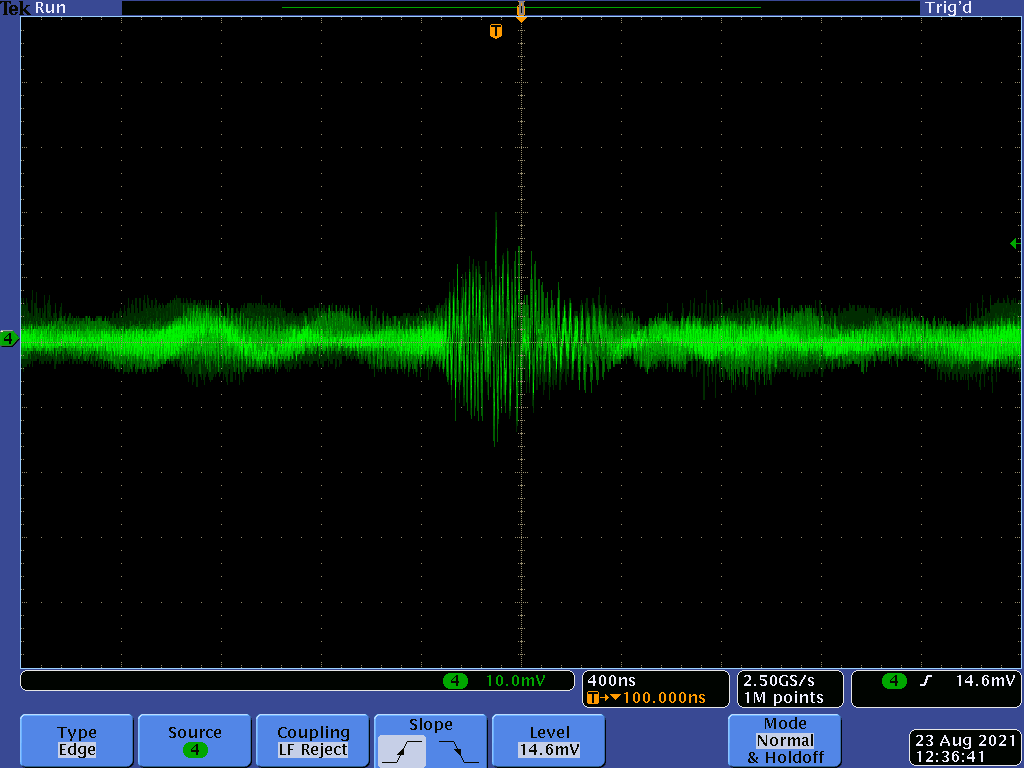Select the rising edge slope icon
1024x768 pixels.
pos(402,750)
